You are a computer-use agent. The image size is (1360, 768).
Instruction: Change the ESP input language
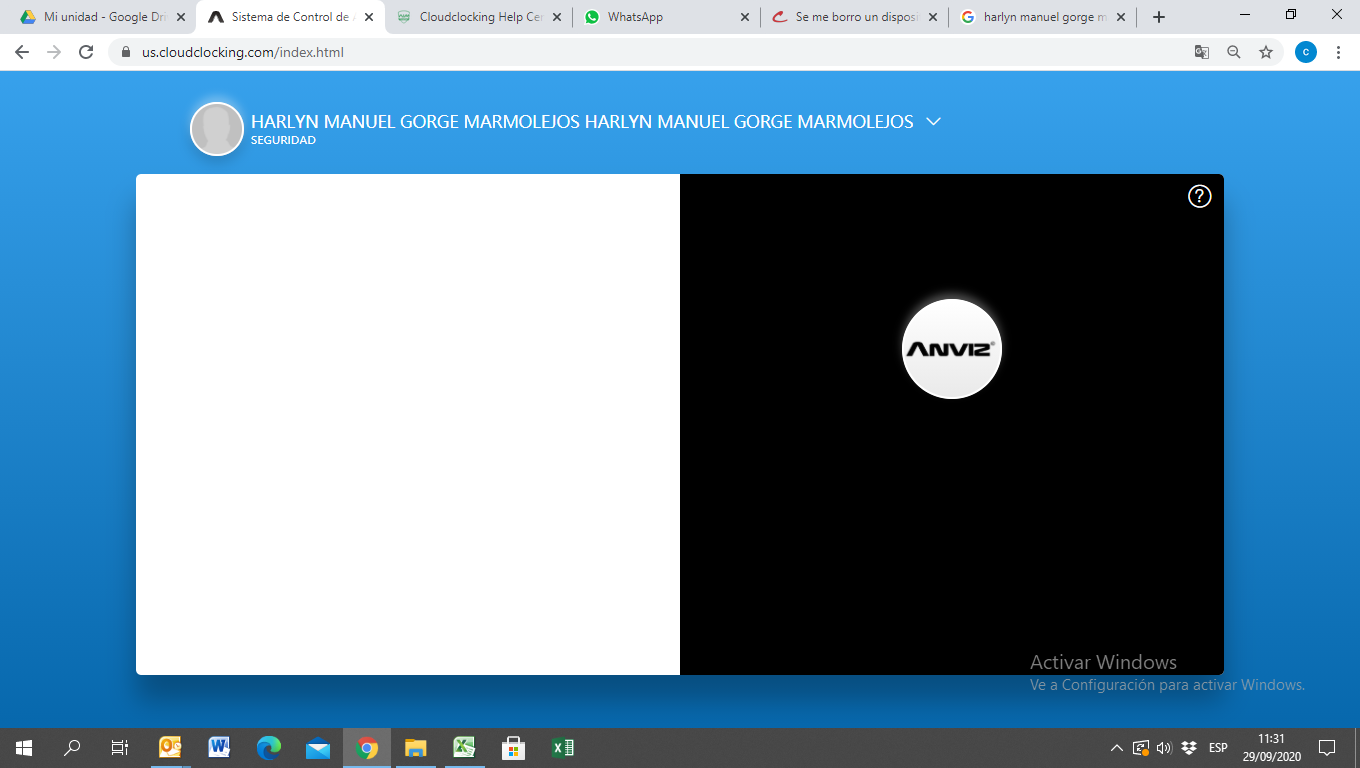click(1218, 748)
